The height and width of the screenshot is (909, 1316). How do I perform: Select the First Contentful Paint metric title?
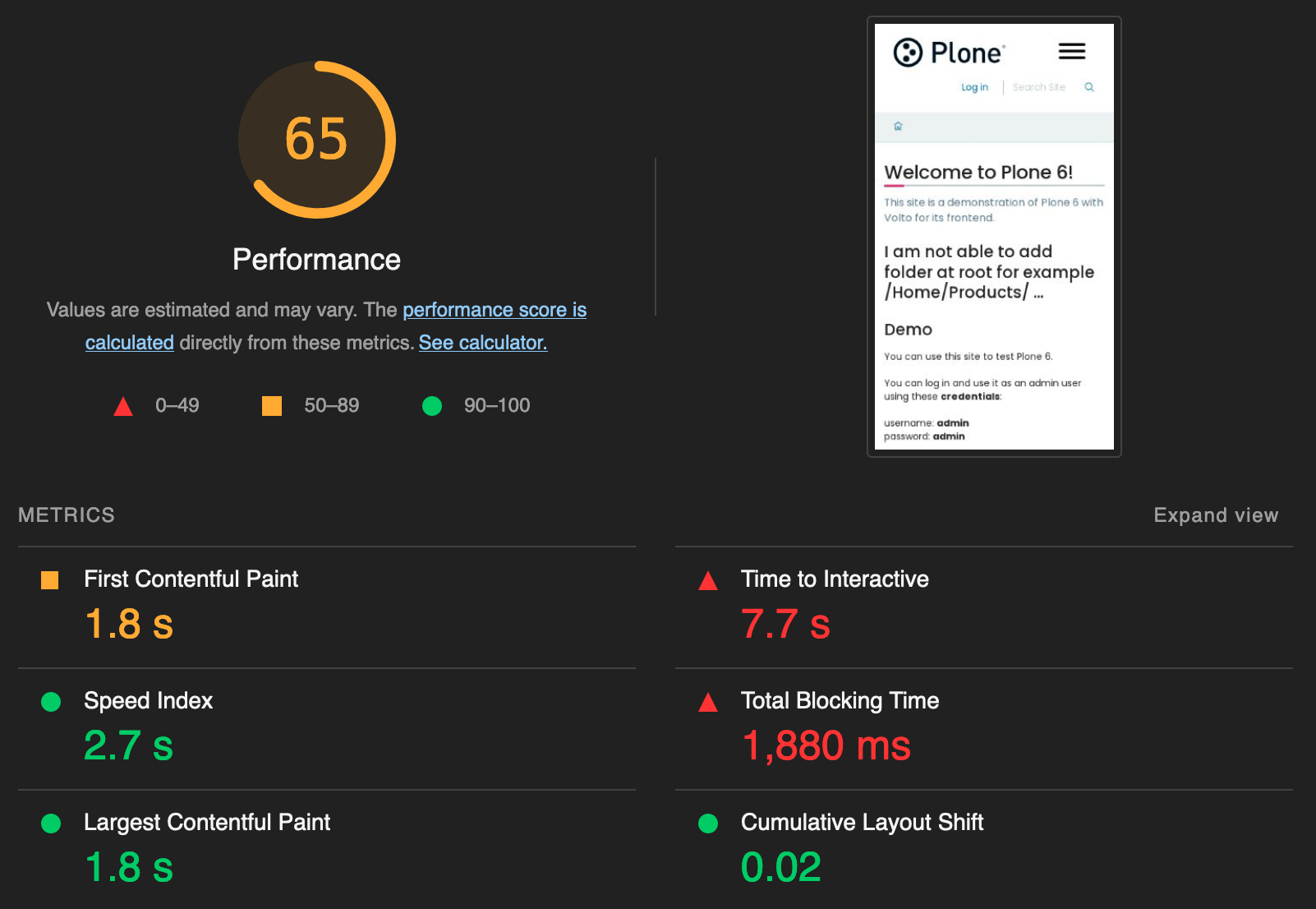(191, 579)
